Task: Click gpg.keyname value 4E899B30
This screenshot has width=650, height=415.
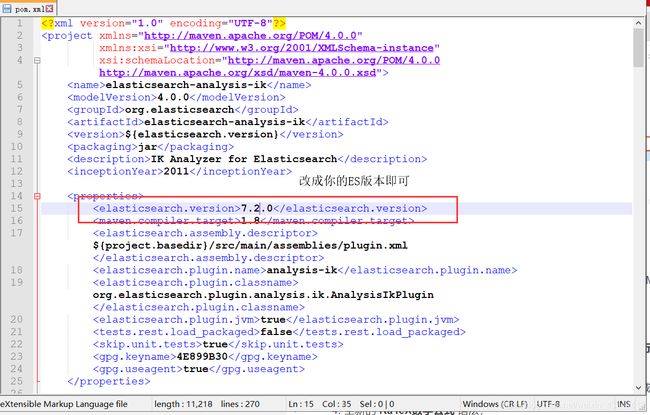Action: 202,357
